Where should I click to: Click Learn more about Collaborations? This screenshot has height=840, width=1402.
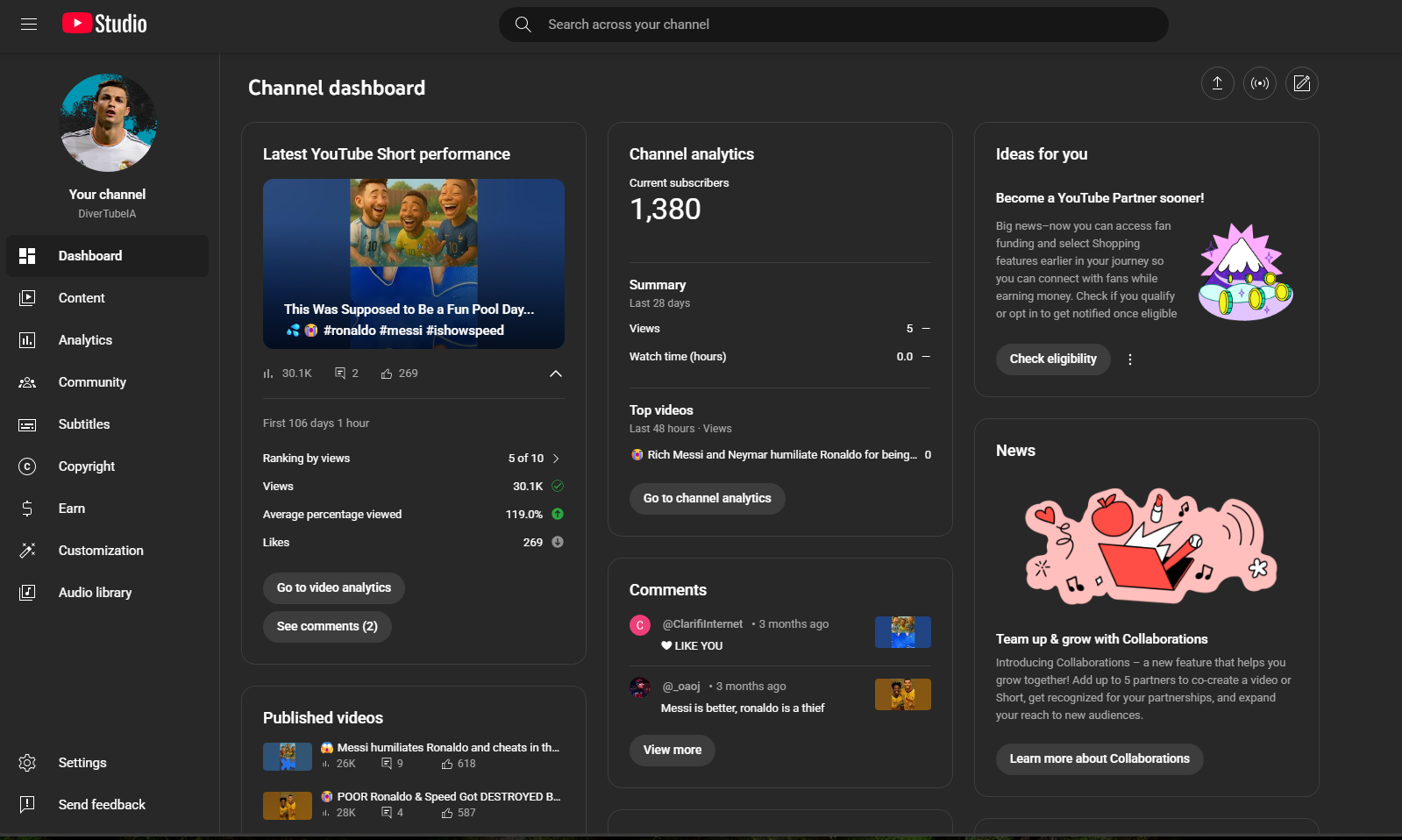point(1099,758)
